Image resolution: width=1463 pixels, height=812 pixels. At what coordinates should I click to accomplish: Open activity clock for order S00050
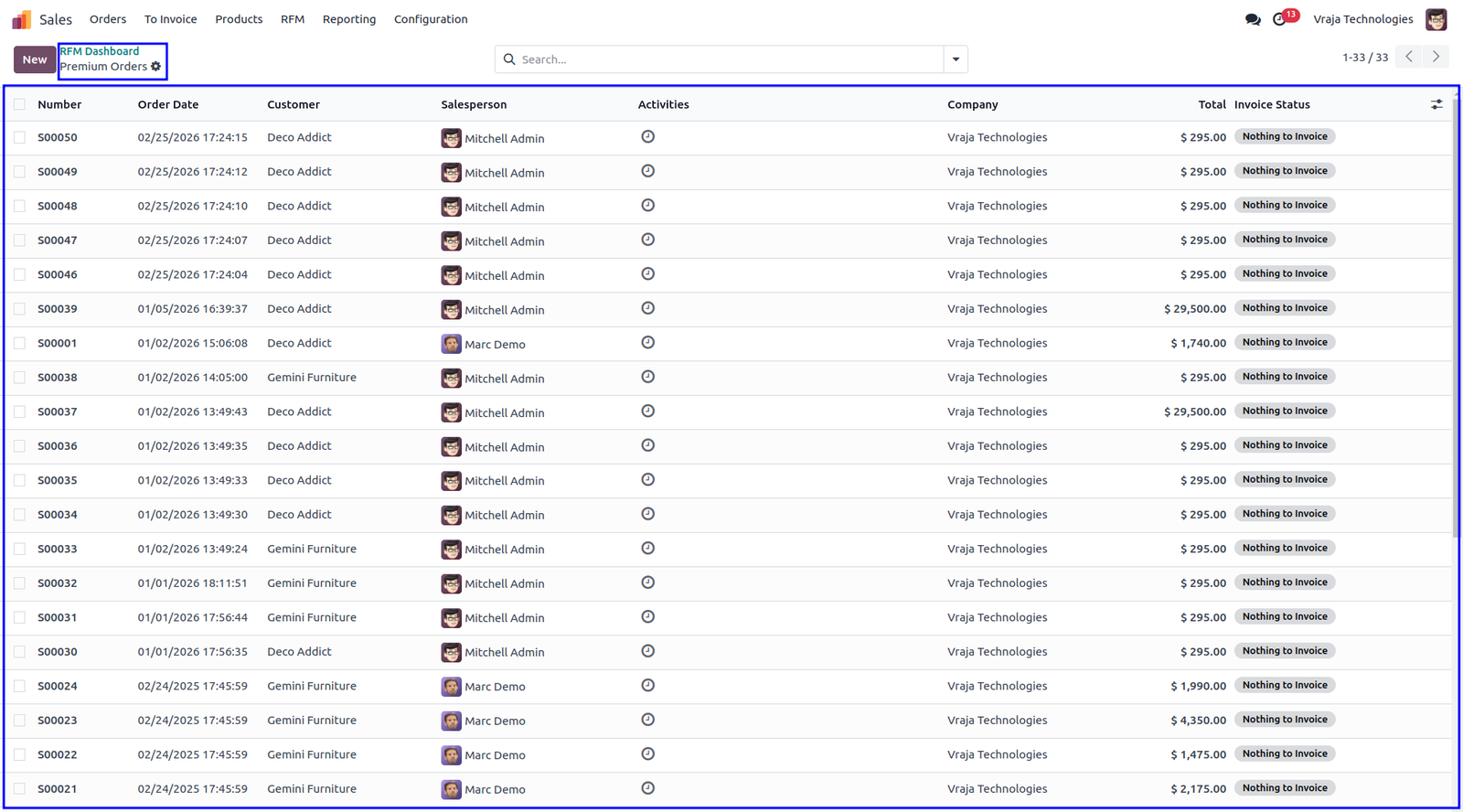pos(647,137)
